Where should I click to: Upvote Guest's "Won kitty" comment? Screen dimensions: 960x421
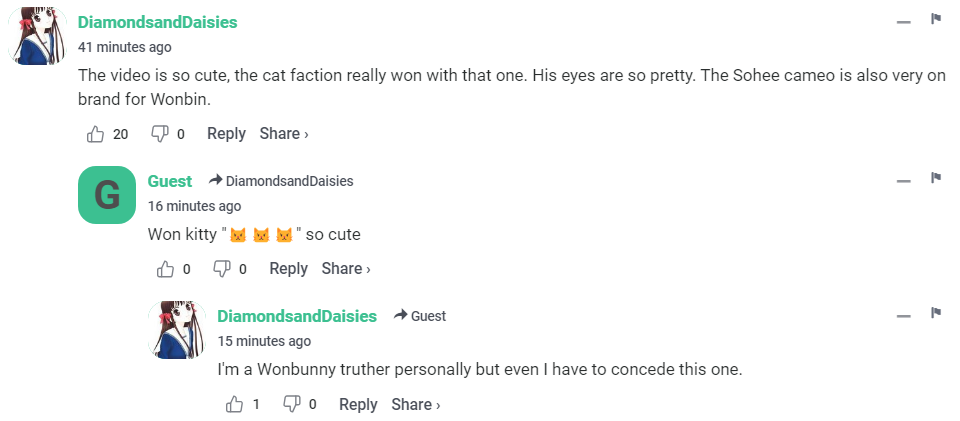pos(167,269)
